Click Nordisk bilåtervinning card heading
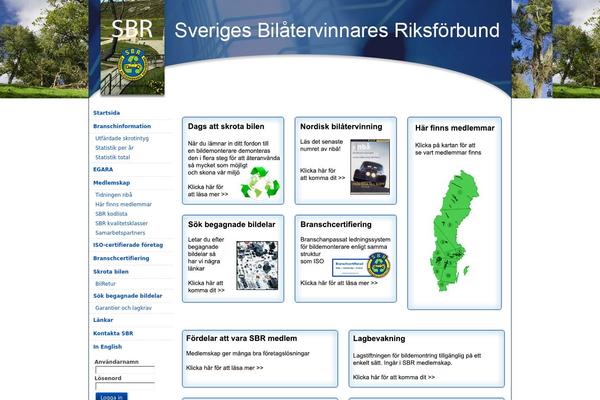Screen dimensions: 600x400 coord(341,127)
